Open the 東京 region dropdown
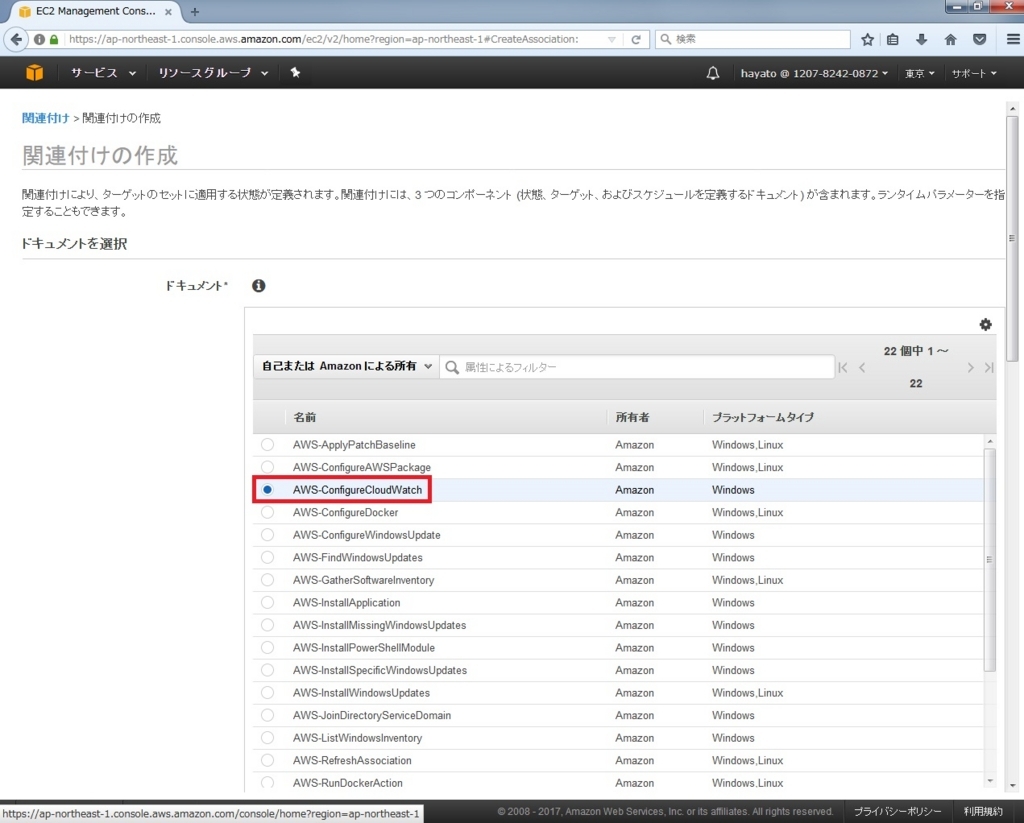This screenshot has width=1024, height=823. point(919,73)
